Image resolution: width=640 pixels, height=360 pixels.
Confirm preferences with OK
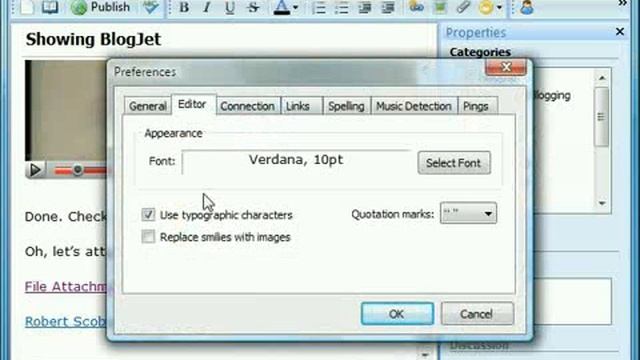click(397, 314)
